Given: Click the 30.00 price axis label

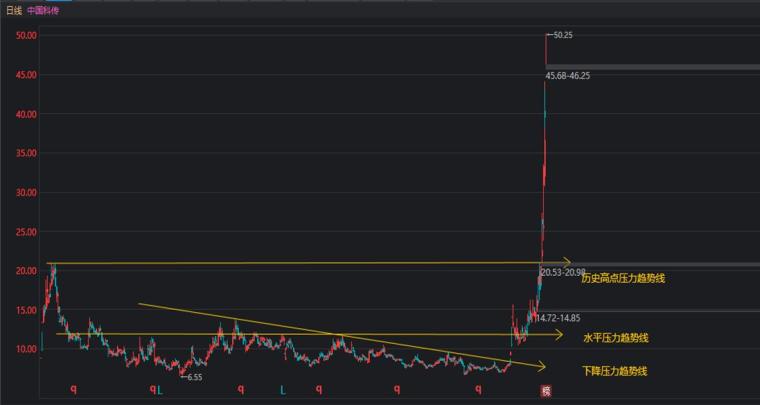Looking at the screenshot, I should tap(27, 192).
